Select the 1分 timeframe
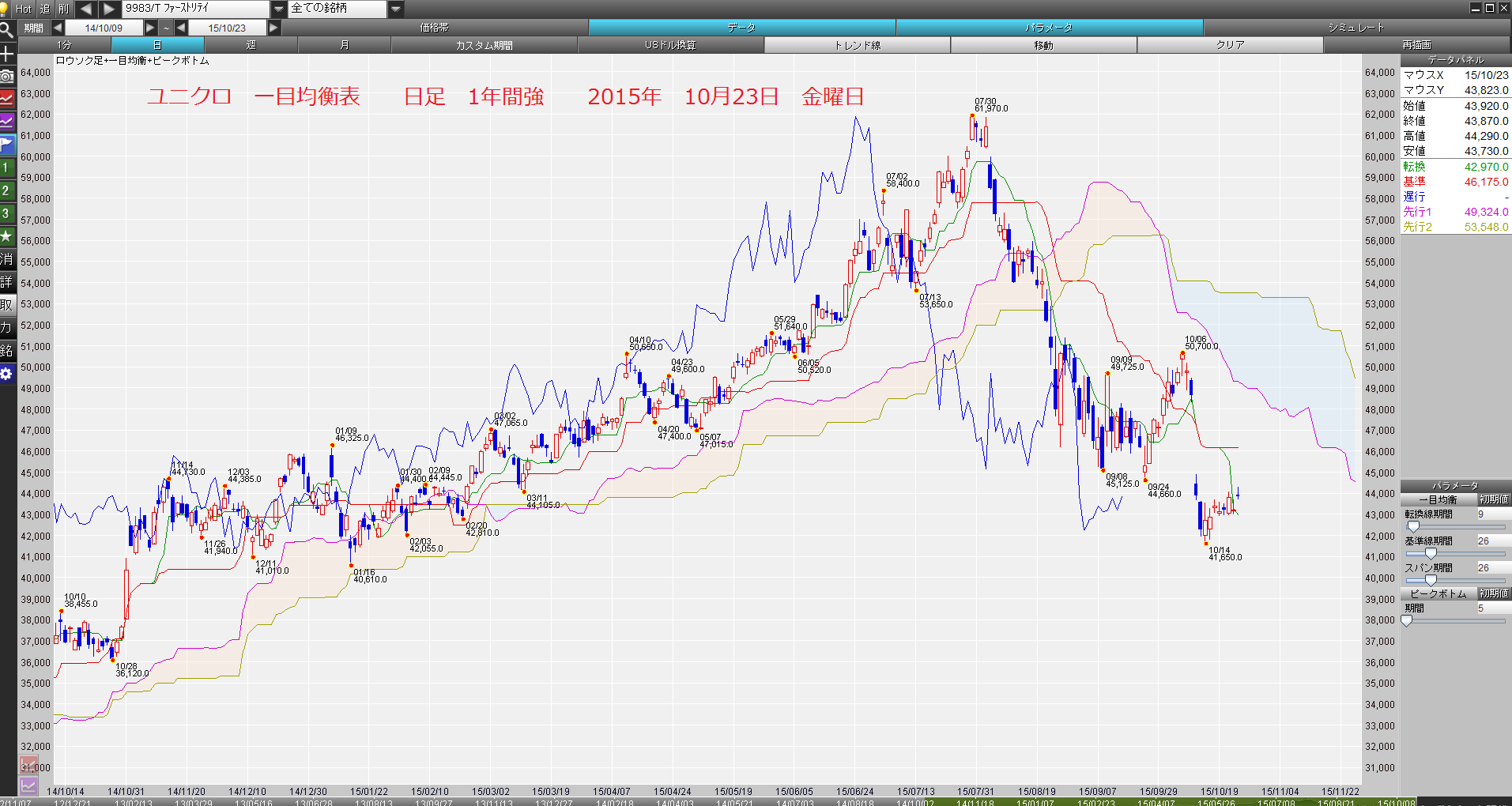The height and width of the screenshot is (806, 1512). coord(64,45)
